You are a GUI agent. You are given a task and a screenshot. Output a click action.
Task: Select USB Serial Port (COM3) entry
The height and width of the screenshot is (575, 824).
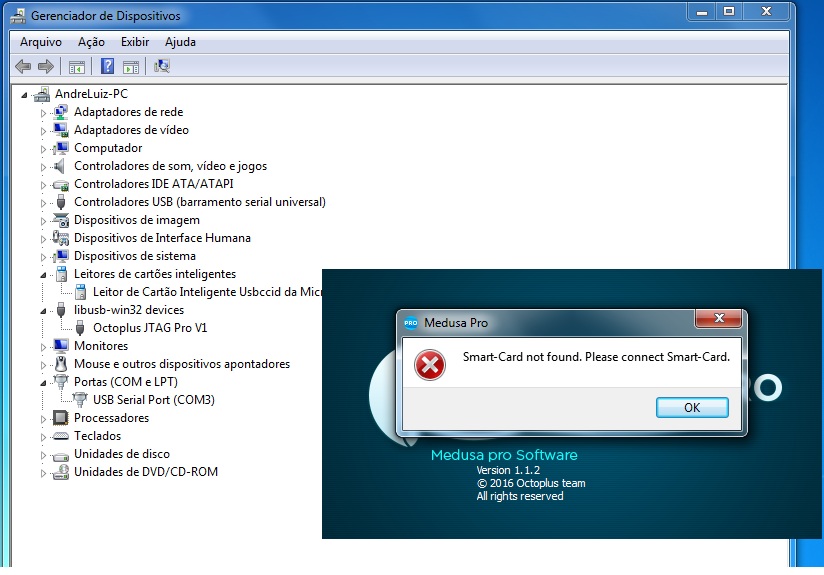coord(153,400)
